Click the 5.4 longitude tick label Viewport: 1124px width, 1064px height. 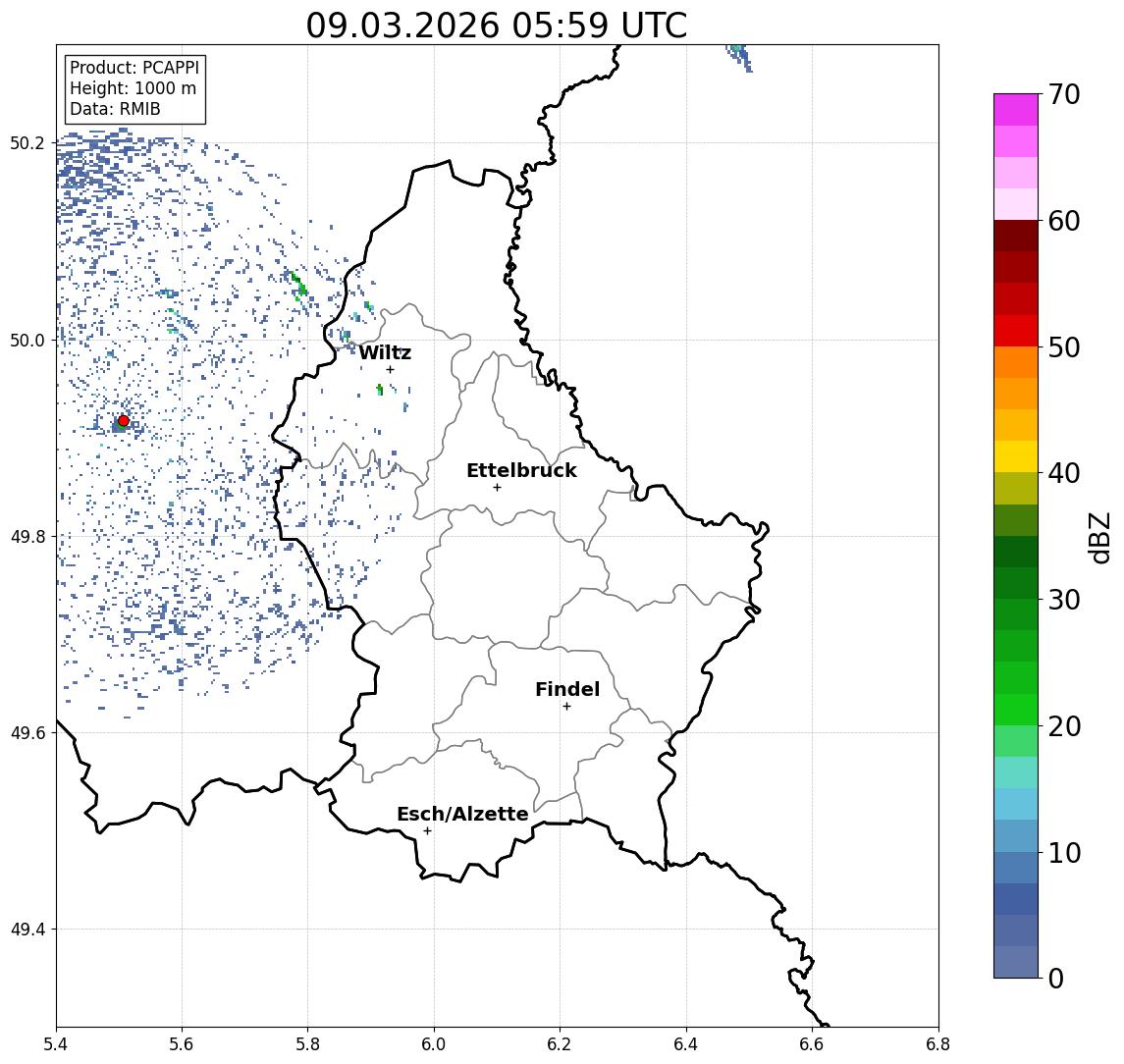pyautogui.click(x=56, y=1044)
